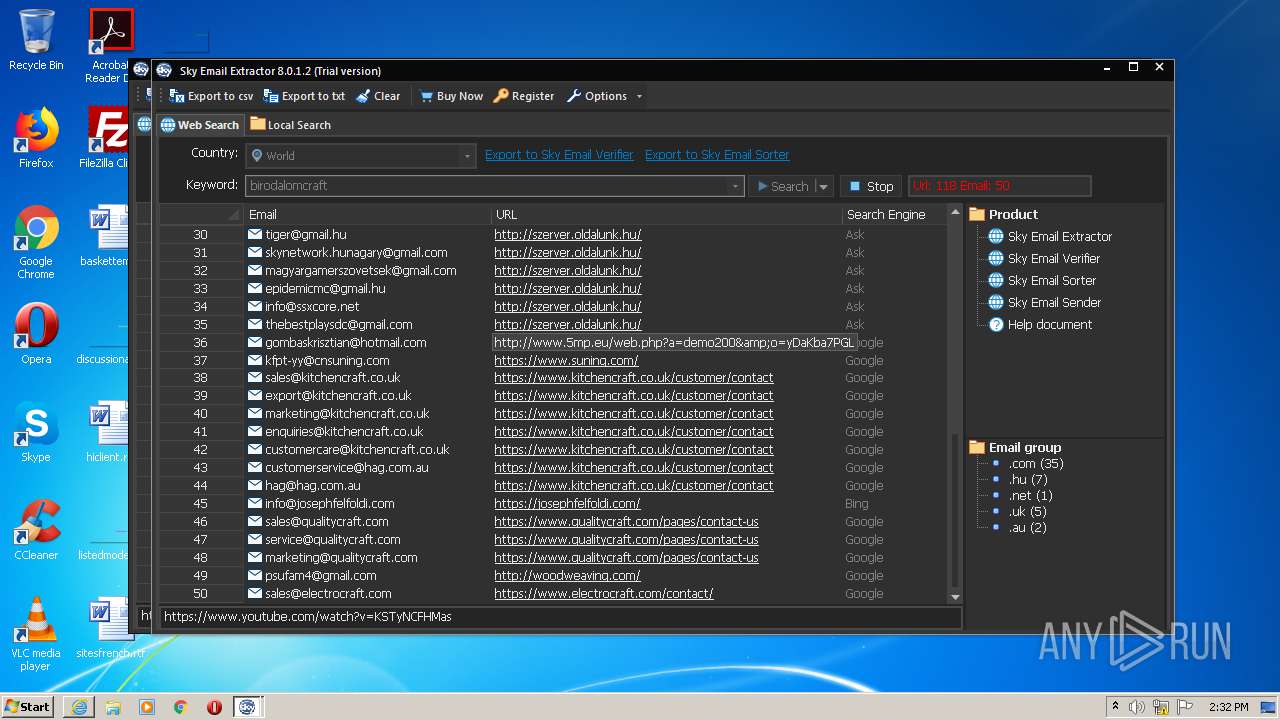
Task: Click the Keyword field containing birodalomcraft
Action: click(x=487, y=186)
